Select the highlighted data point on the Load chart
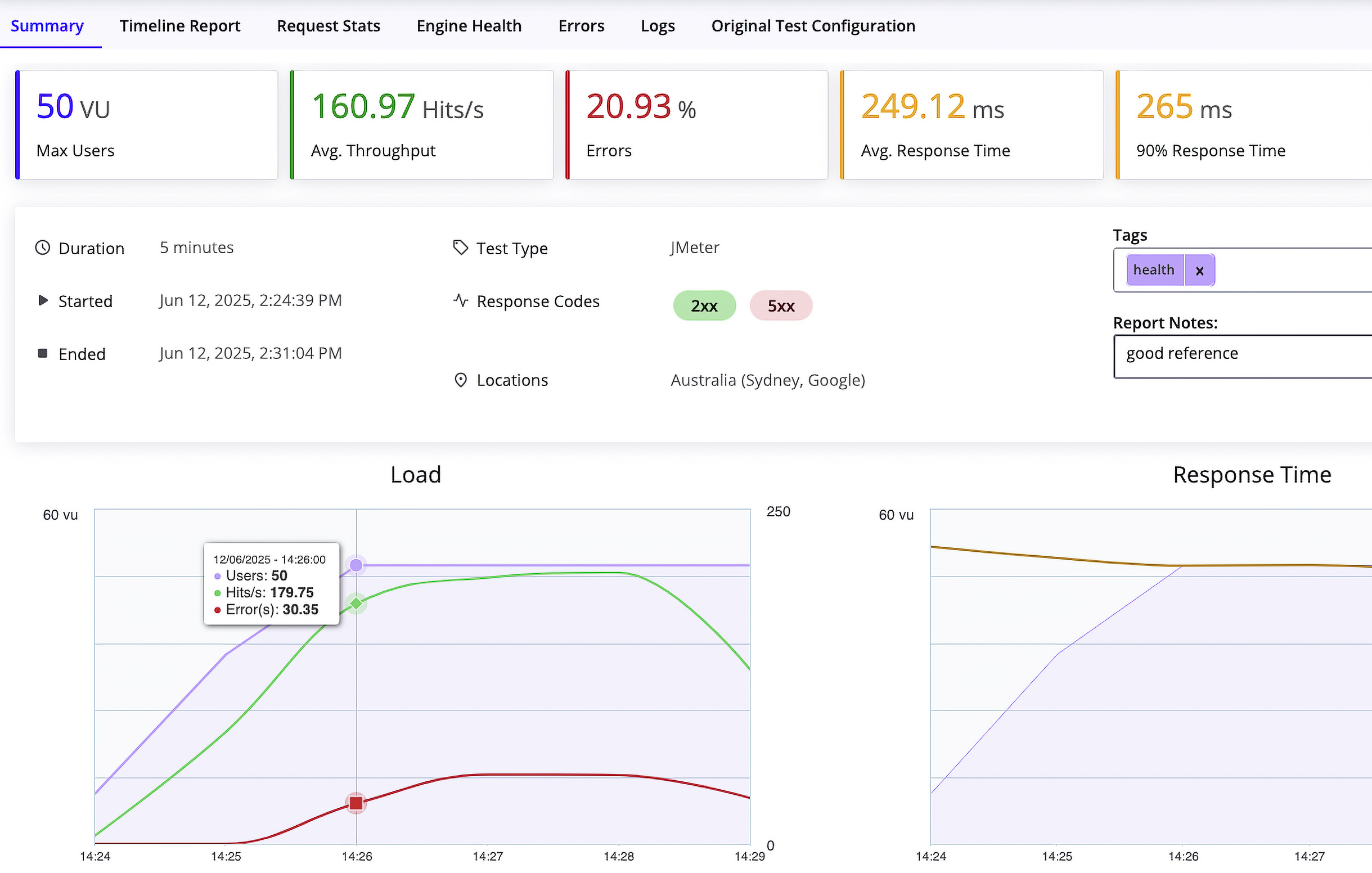 point(356,565)
